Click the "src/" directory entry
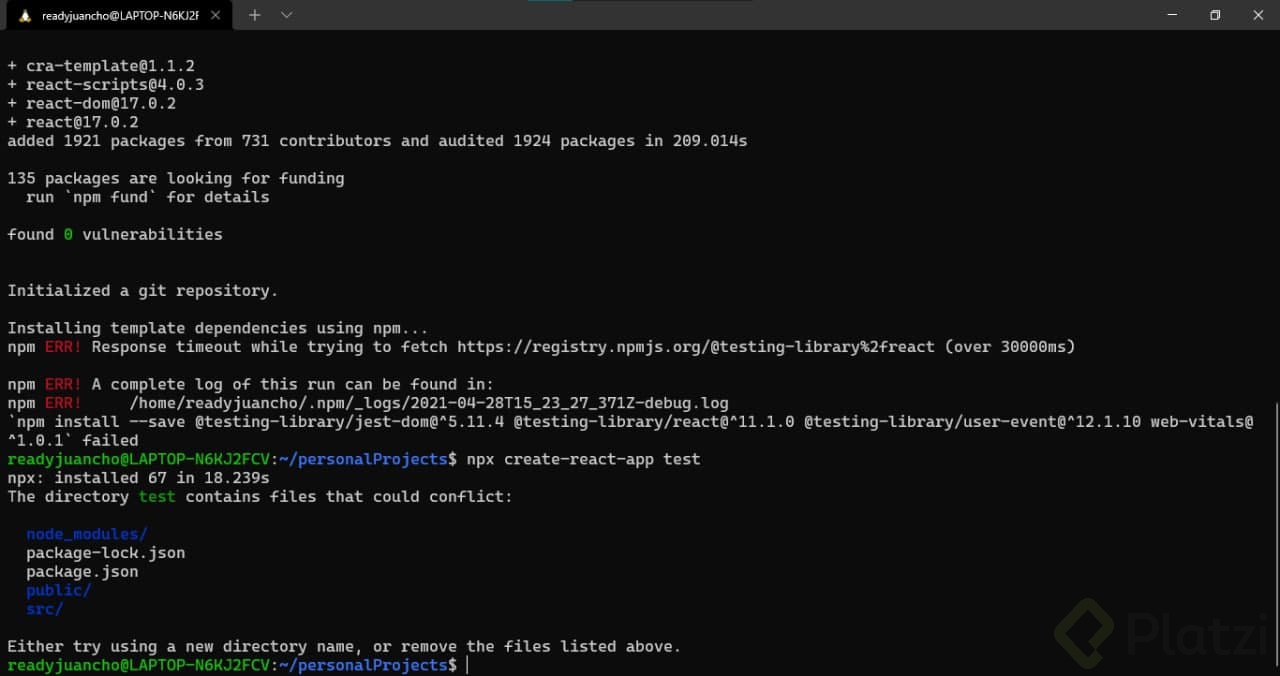 click(x=45, y=609)
